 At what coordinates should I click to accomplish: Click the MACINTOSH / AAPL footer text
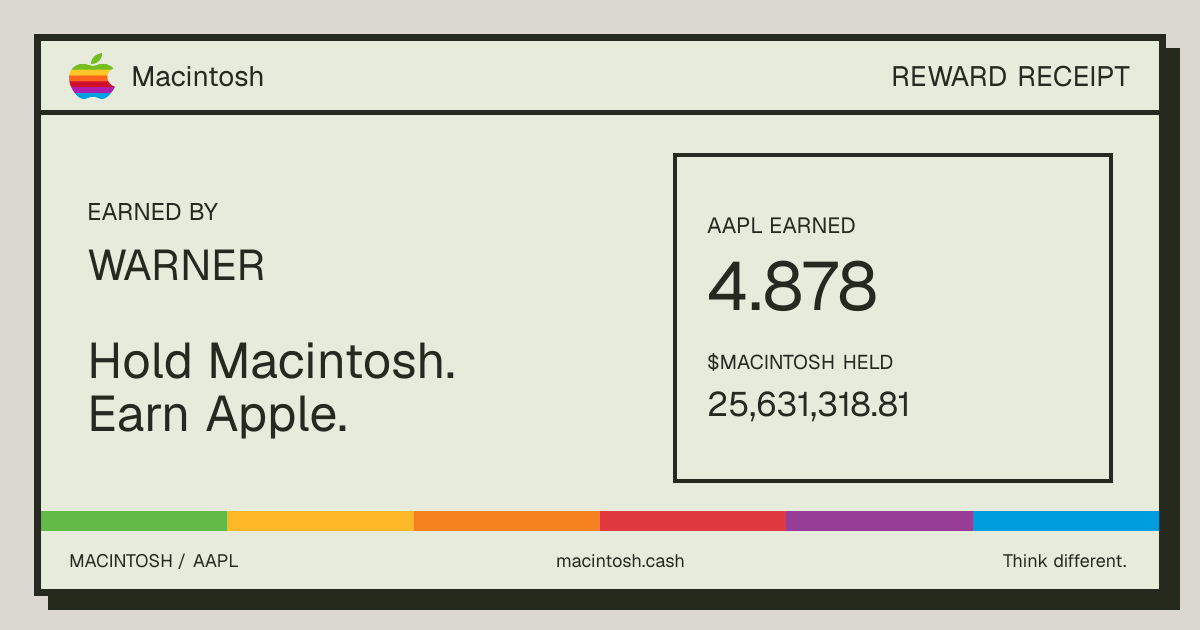pos(154,561)
